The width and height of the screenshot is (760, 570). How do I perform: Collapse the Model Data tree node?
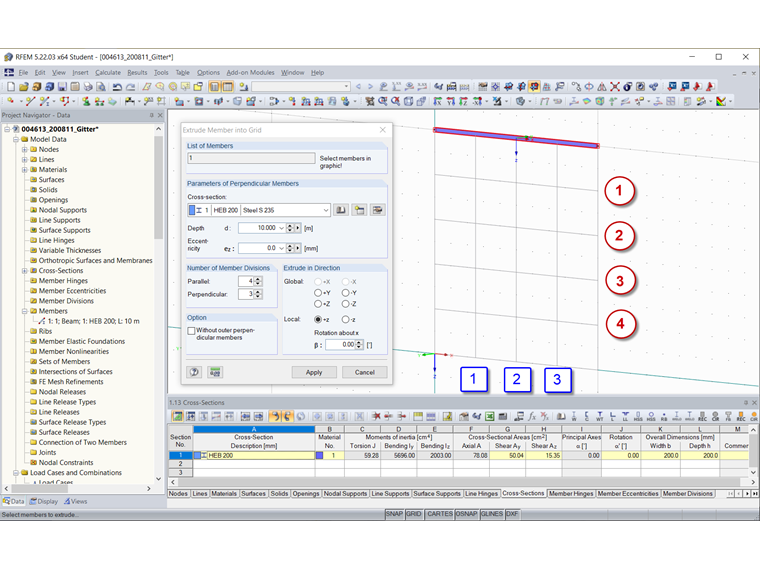point(16,139)
